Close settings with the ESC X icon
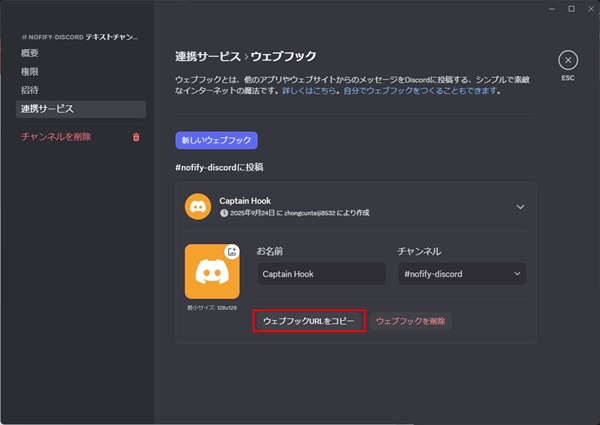Viewport: 600px width, 425px height. (x=568, y=60)
